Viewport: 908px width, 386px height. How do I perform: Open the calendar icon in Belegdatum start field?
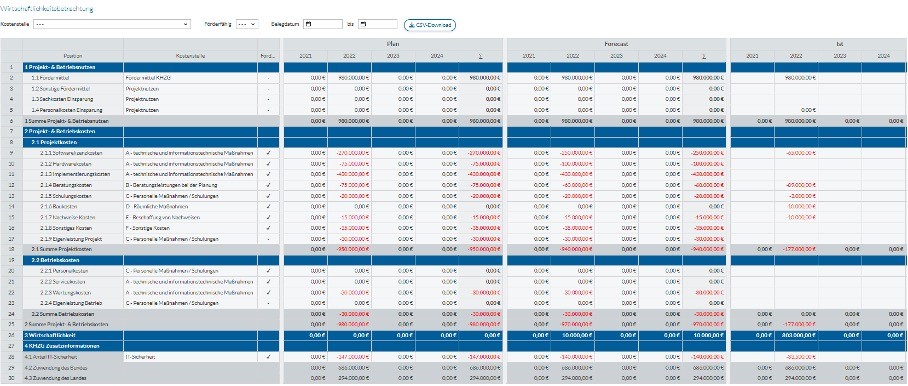[x=308, y=24]
